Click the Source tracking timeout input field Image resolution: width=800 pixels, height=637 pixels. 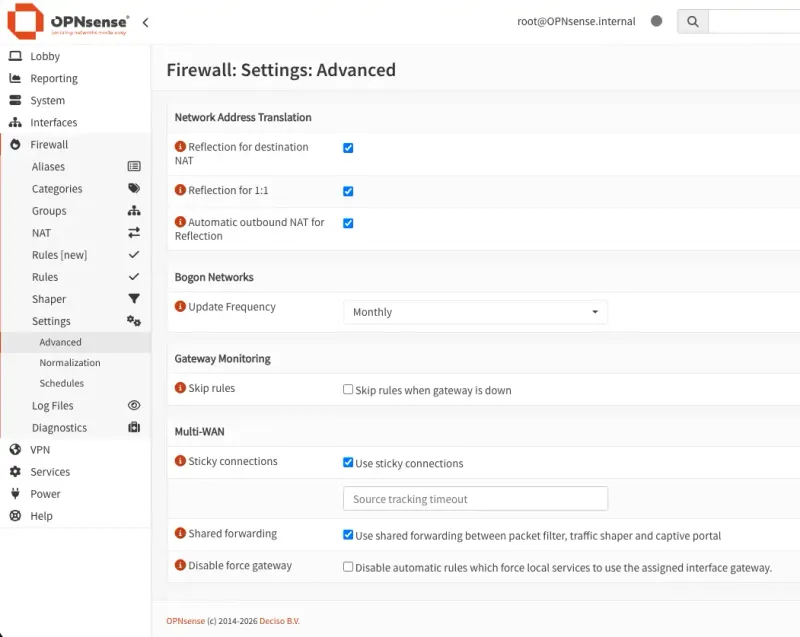tap(475, 498)
